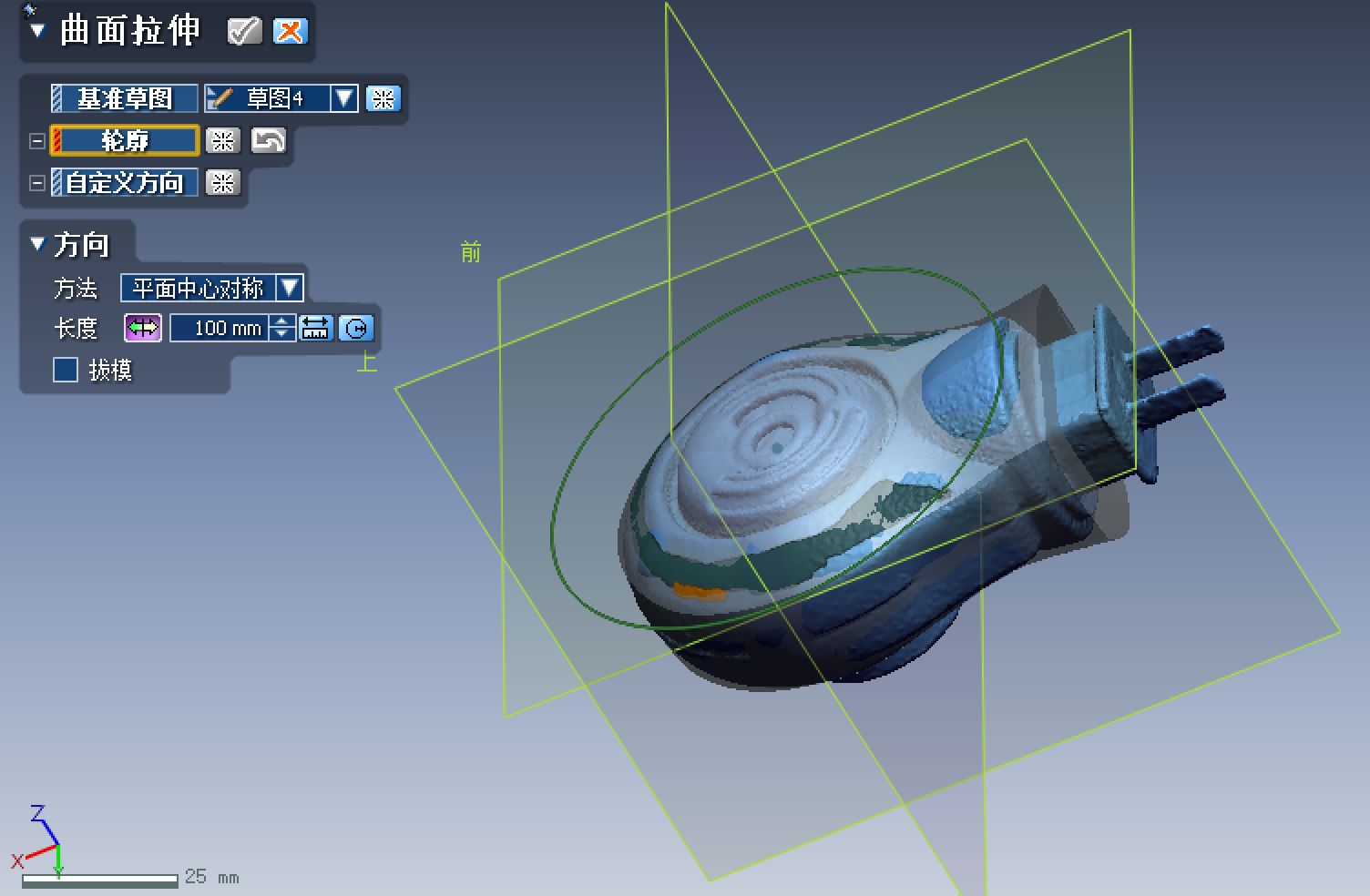This screenshot has width=1370, height=896.
Task: Click the undo arrow icon beside 轮廓
Action: coord(268,140)
